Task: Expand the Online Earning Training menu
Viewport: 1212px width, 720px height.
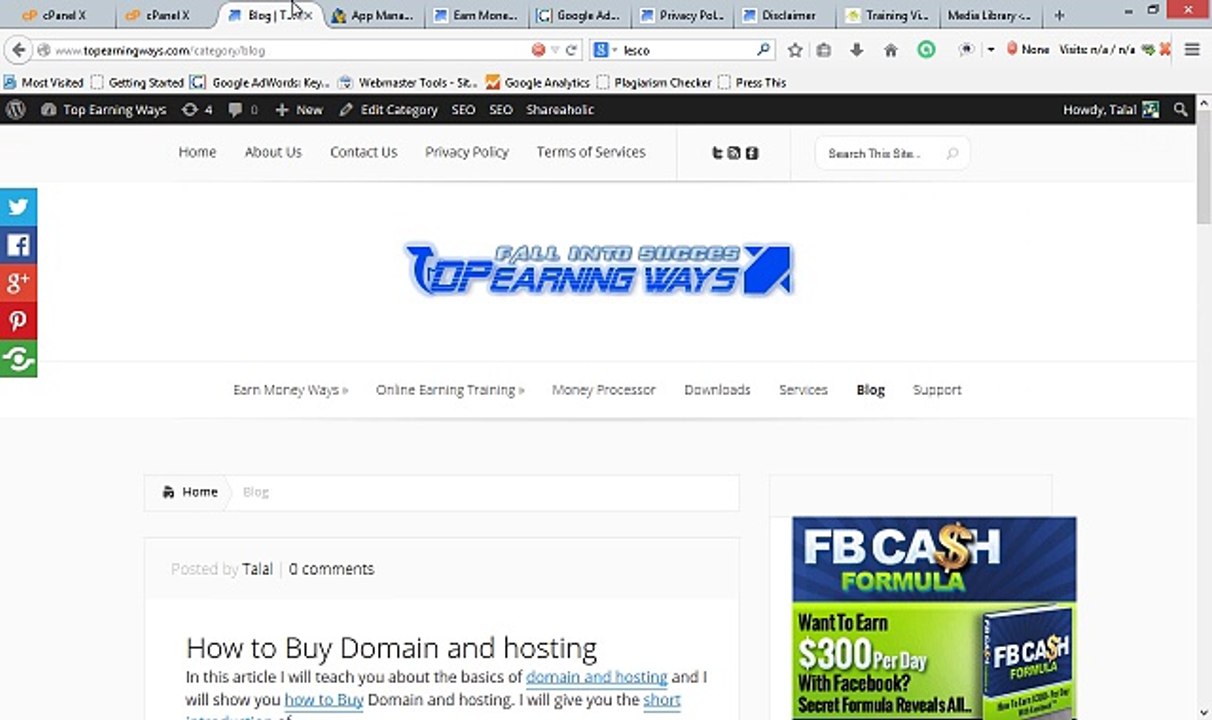Action: (x=450, y=390)
